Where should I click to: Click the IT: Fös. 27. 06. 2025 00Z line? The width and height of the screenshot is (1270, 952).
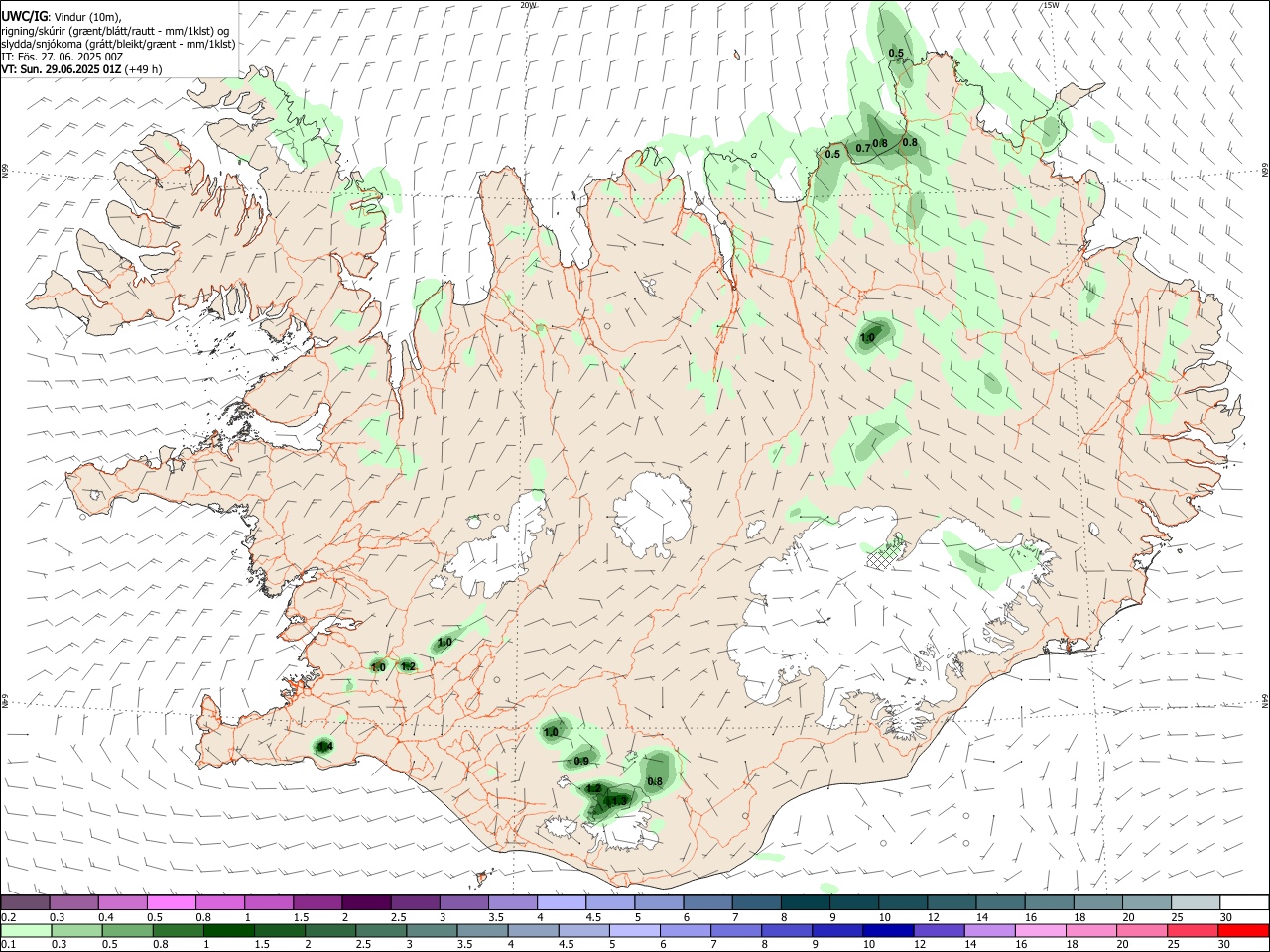tap(62, 57)
